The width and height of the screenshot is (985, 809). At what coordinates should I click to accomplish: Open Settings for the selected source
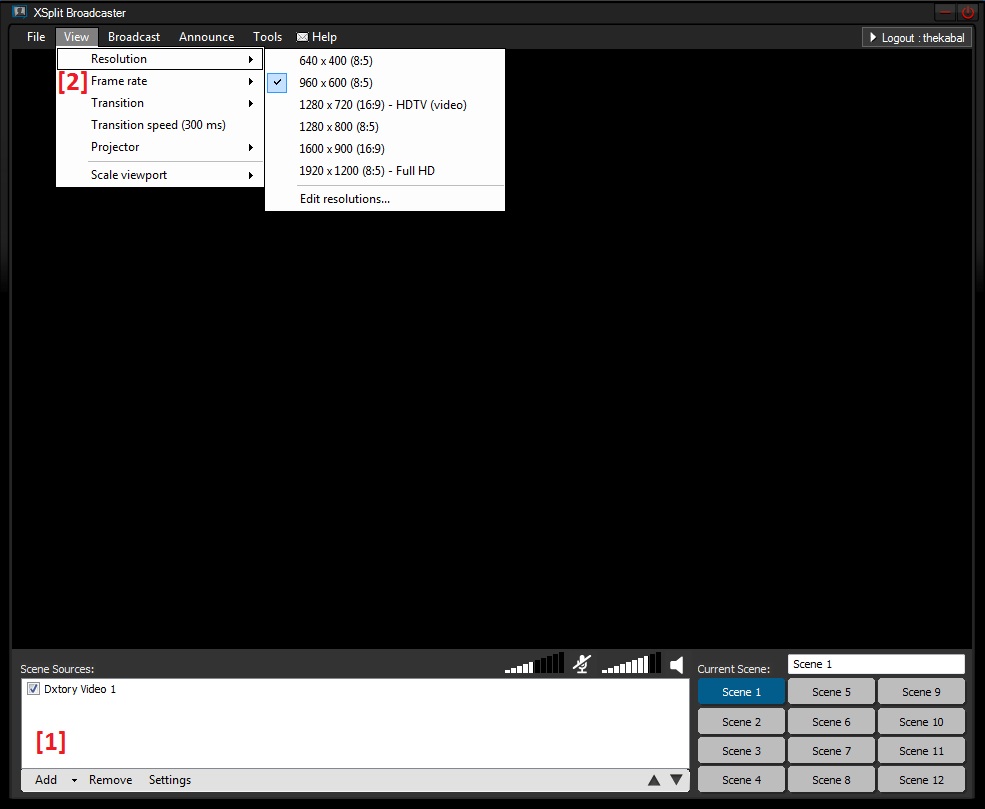[x=169, y=780]
